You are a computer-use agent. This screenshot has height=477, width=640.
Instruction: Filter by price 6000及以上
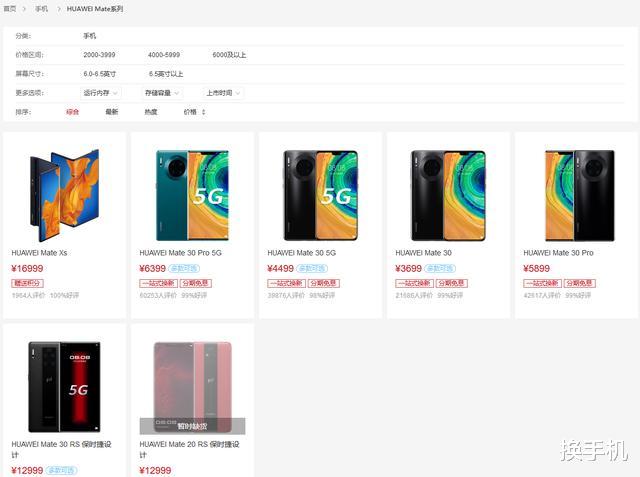tap(229, 55)
